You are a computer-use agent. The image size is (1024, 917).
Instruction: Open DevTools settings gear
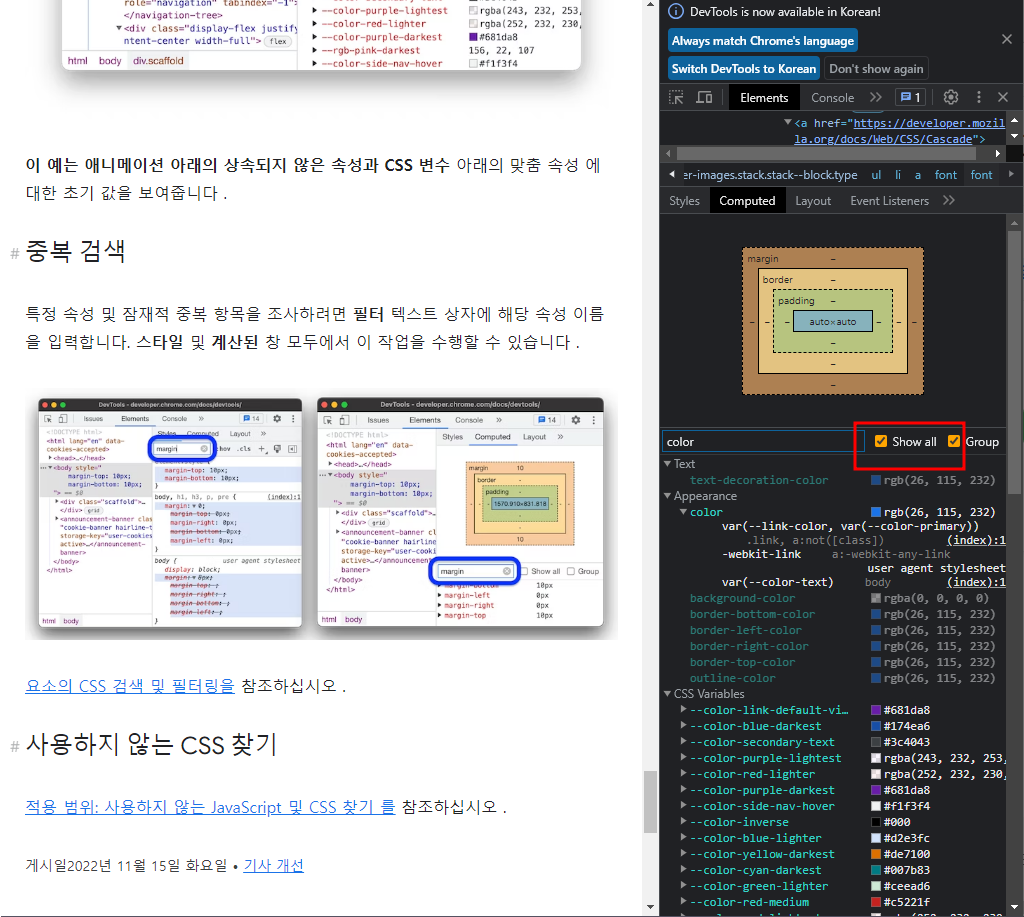tap(951, 97)
